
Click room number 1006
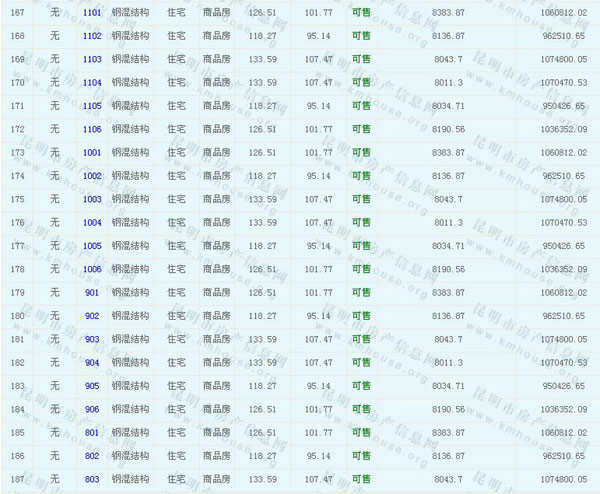tap(92, 269)
